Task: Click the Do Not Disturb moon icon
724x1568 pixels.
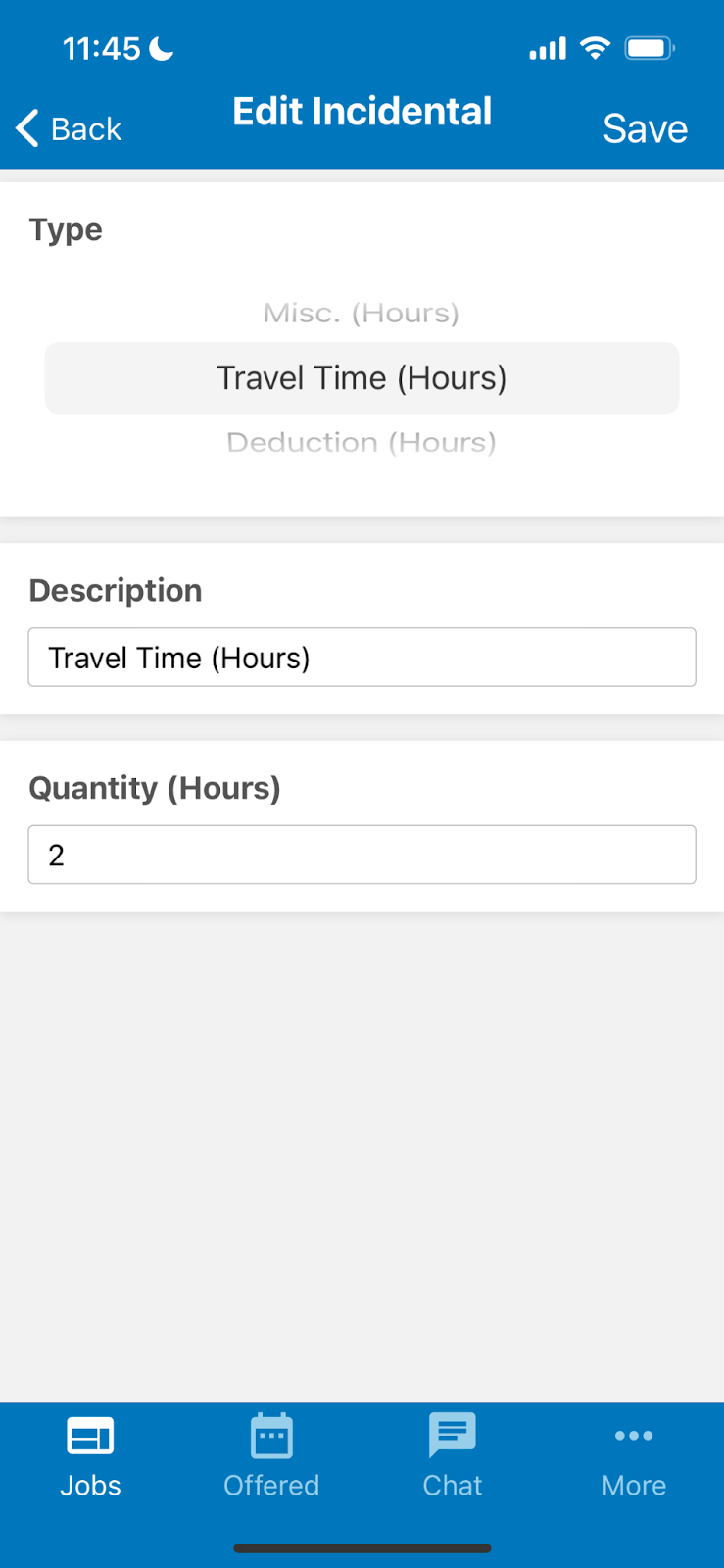Action: pos(162,47)
